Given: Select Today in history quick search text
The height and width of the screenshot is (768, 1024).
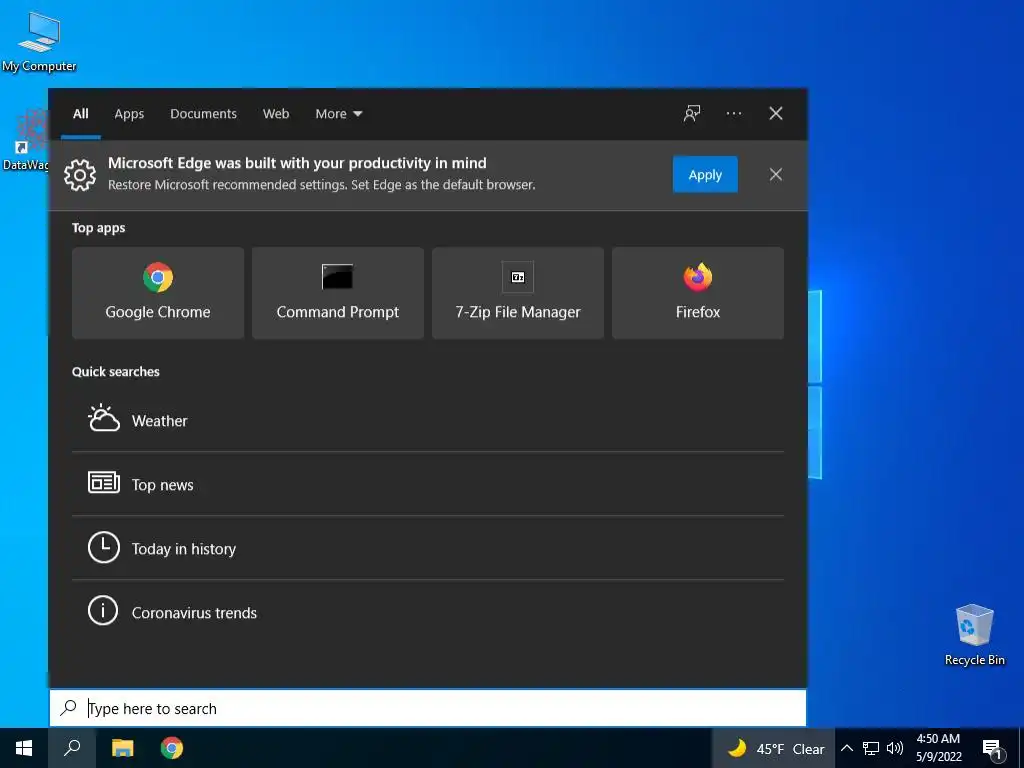Looking at the screenshot, I should pos(184,549).
